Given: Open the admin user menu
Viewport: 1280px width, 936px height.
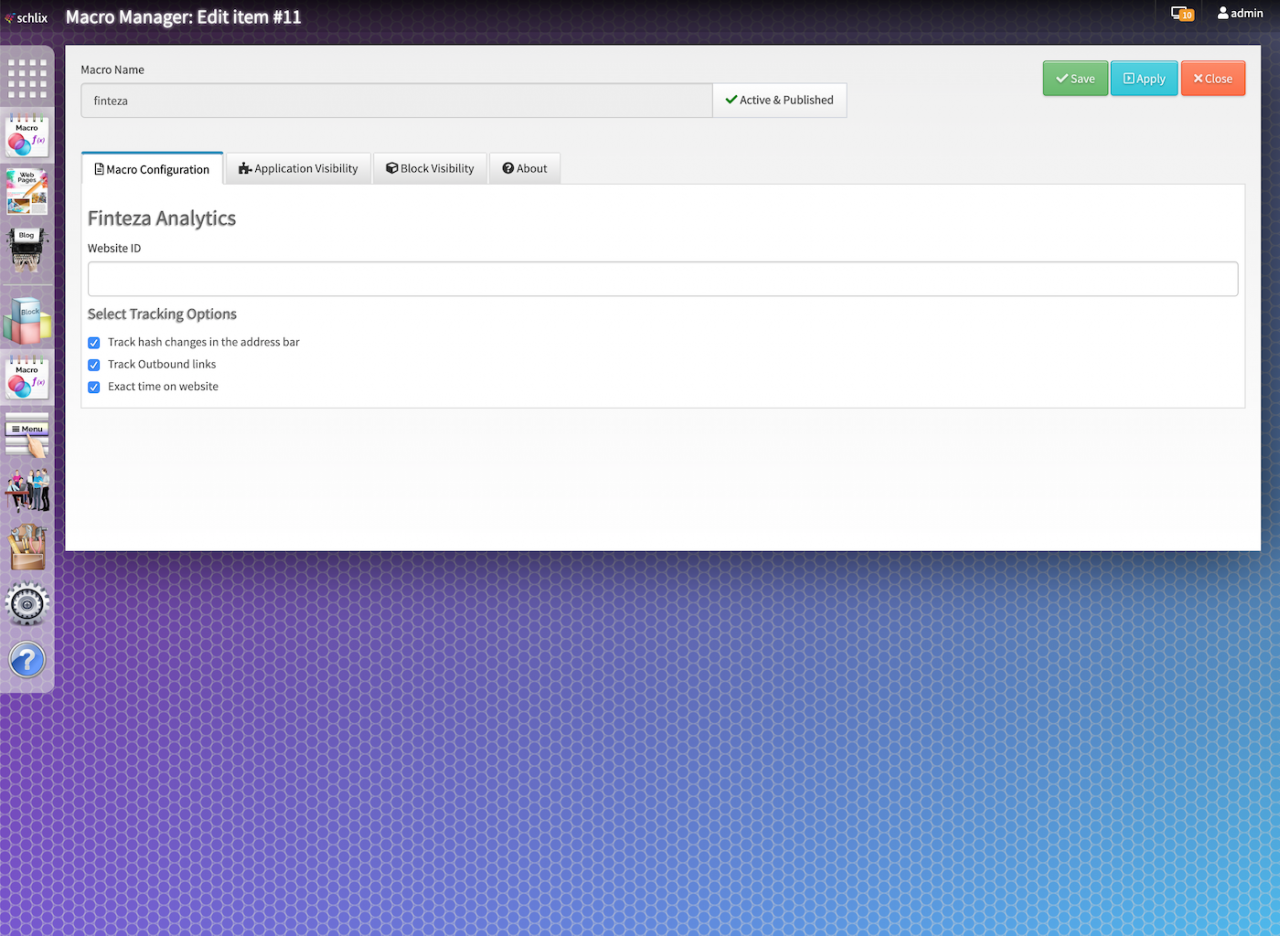Looking at the screenshot, I should coord(1240,13).
